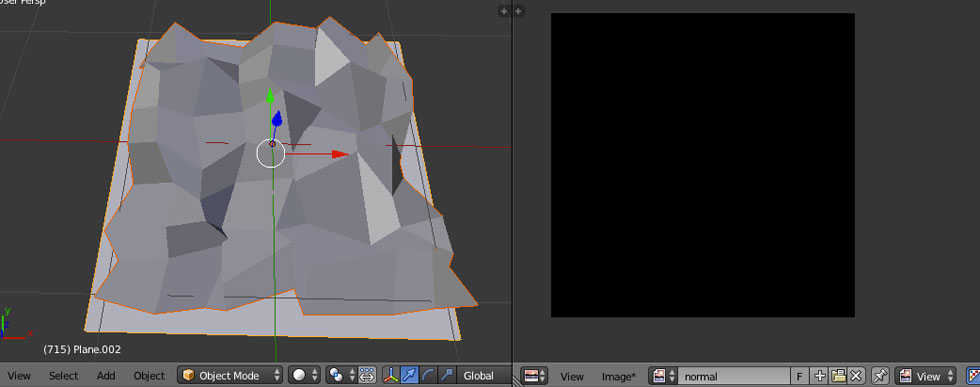Toggle manipulate center points button
980x387 pixels.
click(367, 375)
